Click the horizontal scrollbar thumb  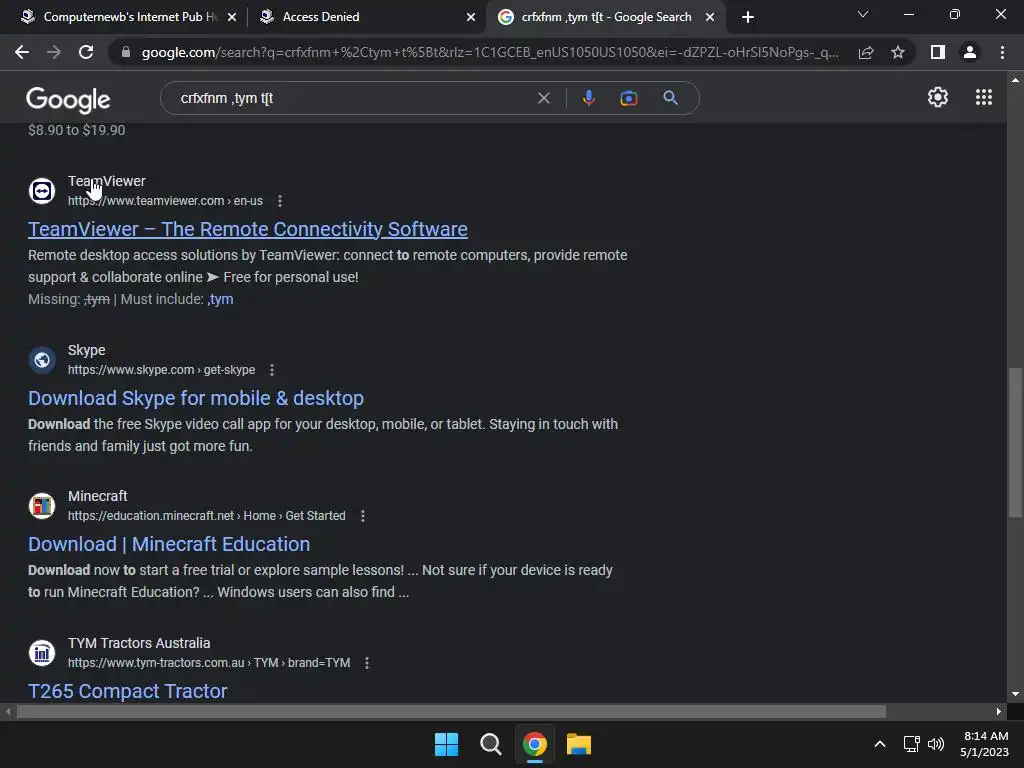pyautogui.click(x=451, y=711)
